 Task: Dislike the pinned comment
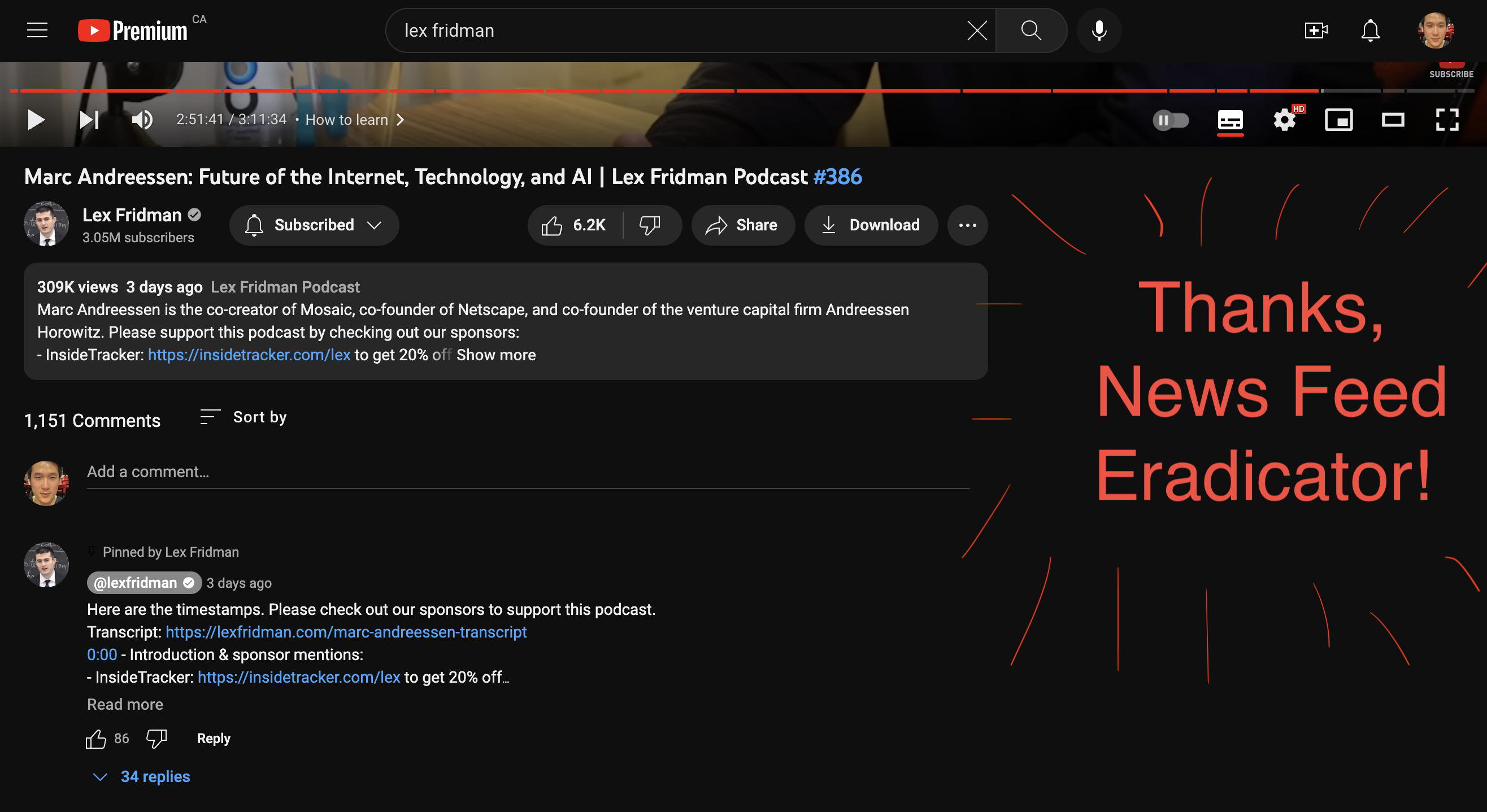click(x=156, y=739)
